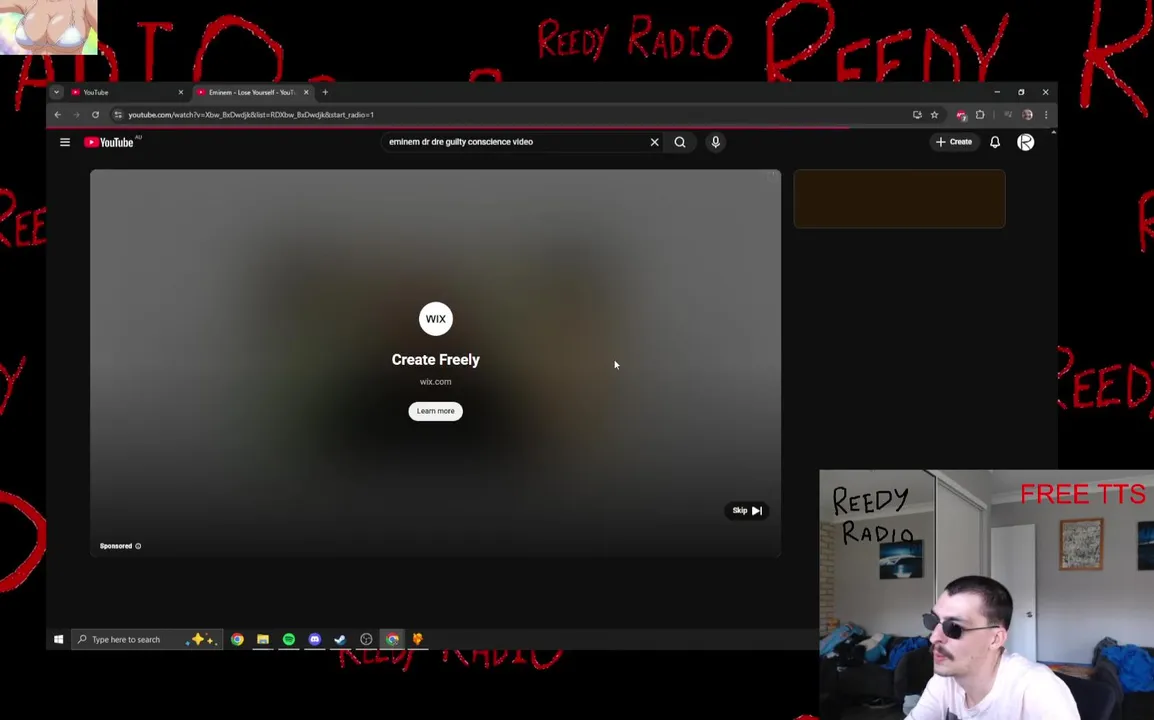Open the red extension icon in toolbar

point(961,115)
